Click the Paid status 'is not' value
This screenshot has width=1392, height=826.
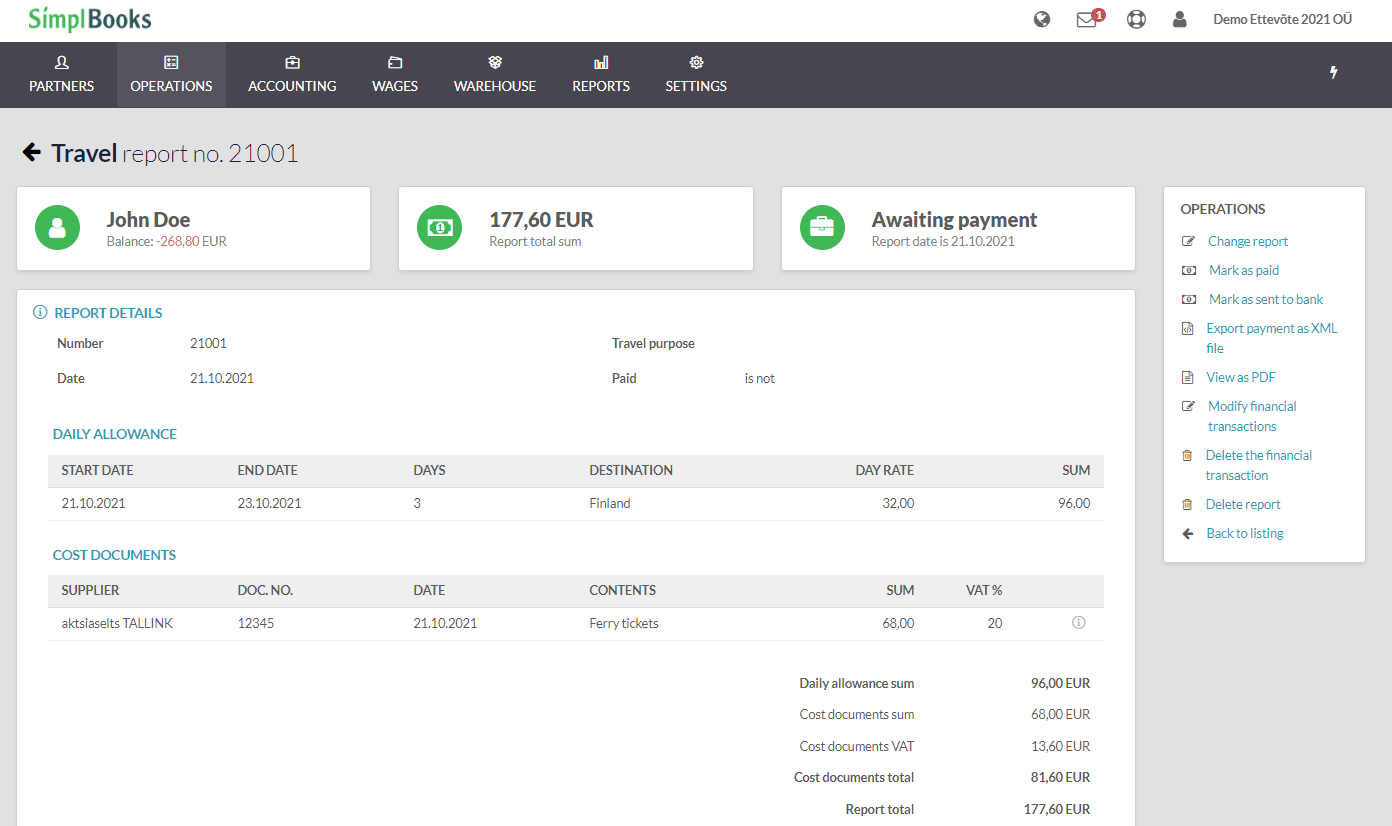point(760,378)
